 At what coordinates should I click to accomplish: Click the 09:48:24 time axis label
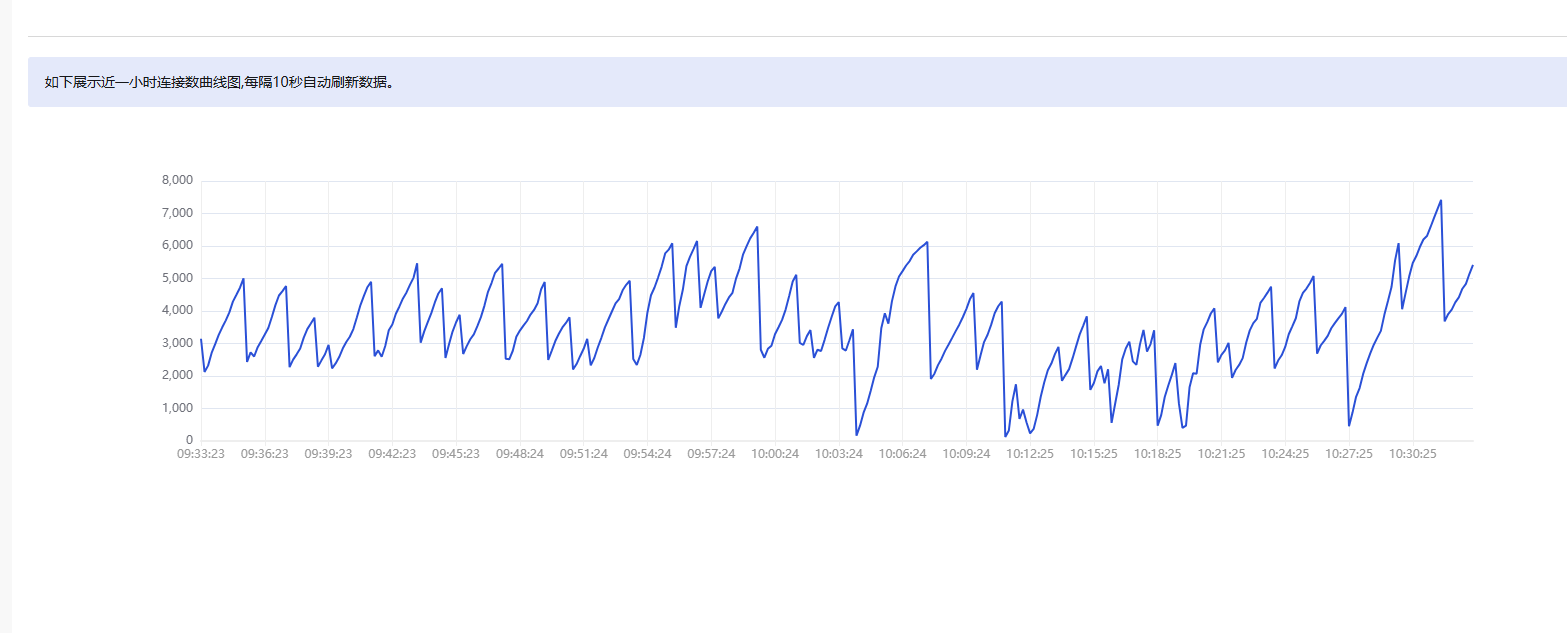tap(520, 454)
